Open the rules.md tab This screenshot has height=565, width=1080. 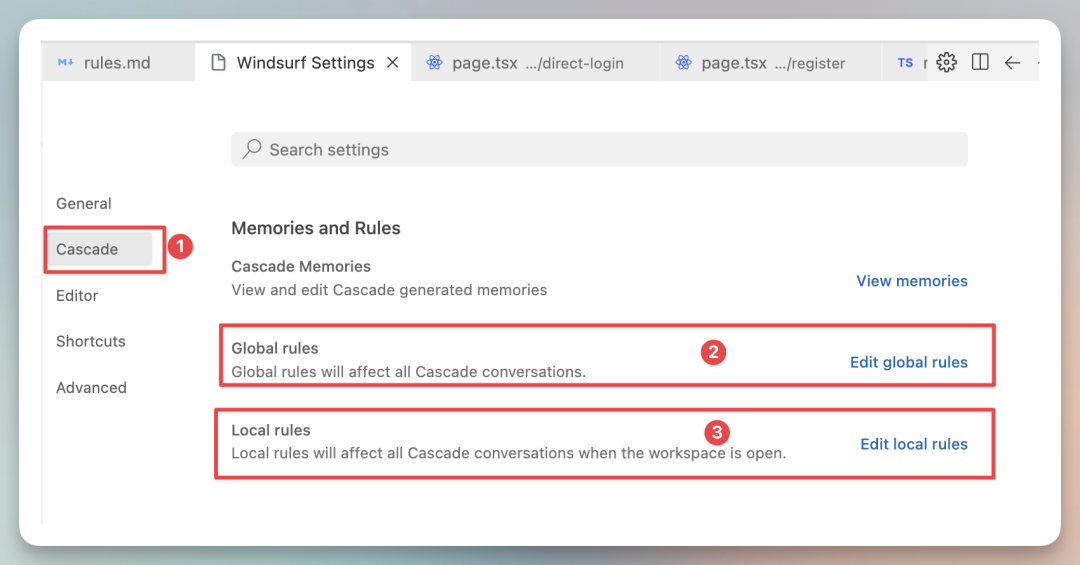tap(118, 63)
